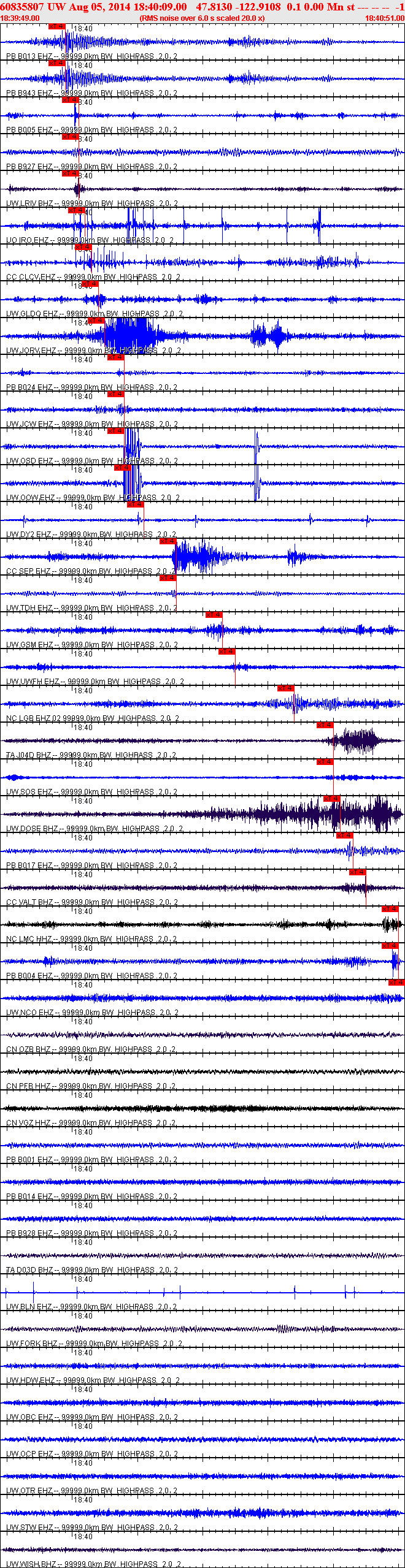This screenshot has width=405, height=1568.
Task: Click the red pick flag on UW GSM trace
Action: tap(214, 615)
